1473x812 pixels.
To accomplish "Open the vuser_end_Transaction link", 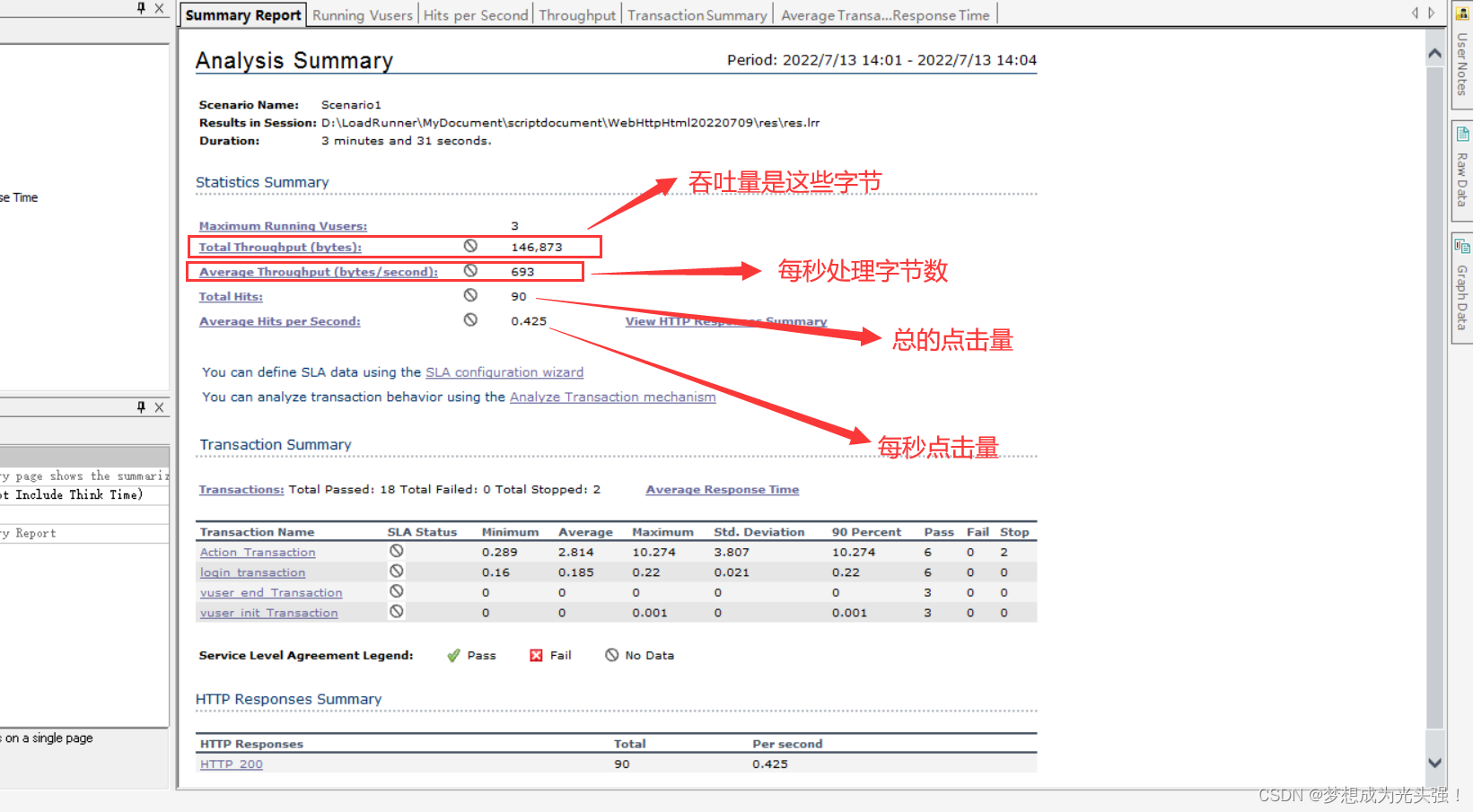I will (x=271, y=593).
